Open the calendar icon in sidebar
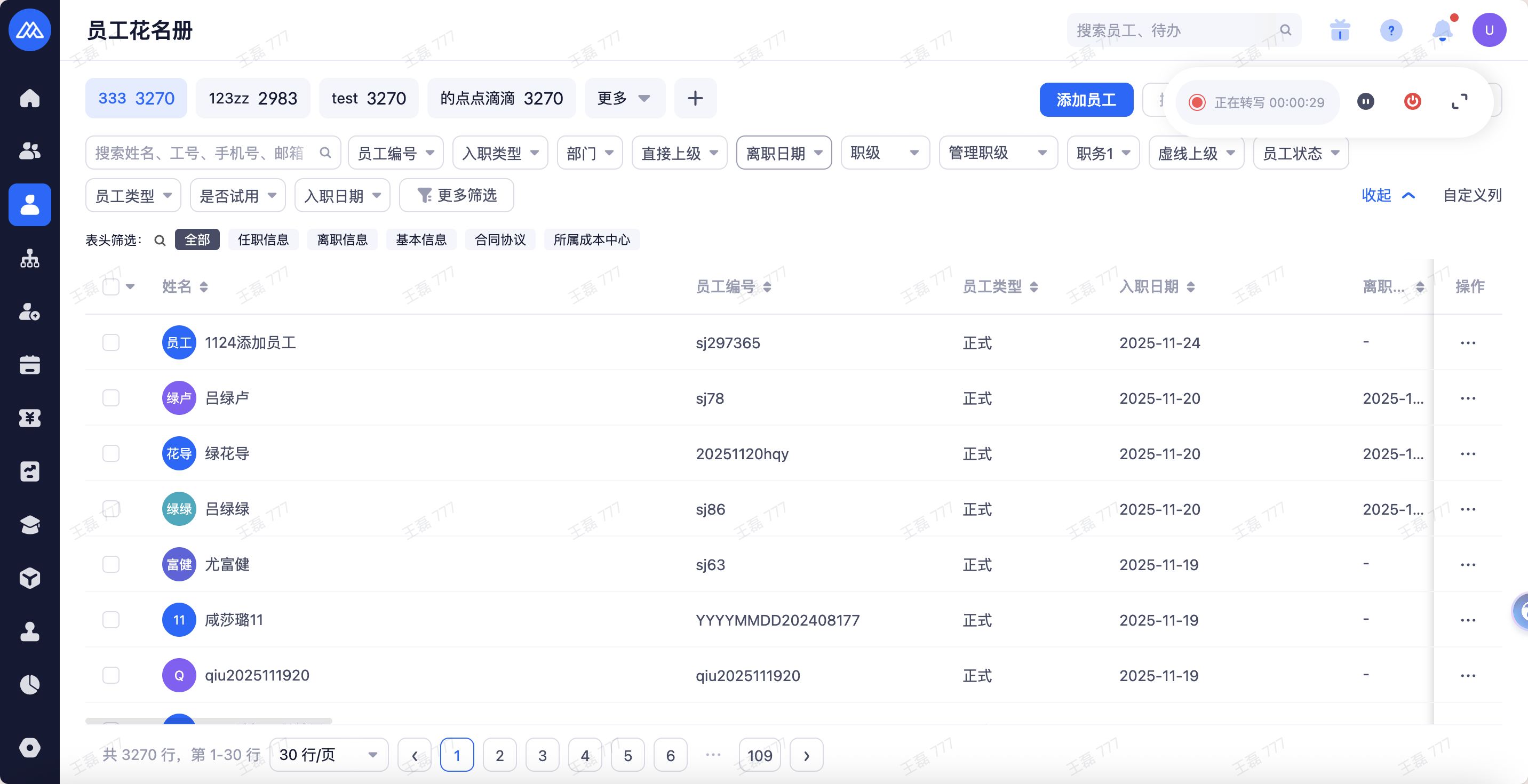 click(x=30, y=365)
